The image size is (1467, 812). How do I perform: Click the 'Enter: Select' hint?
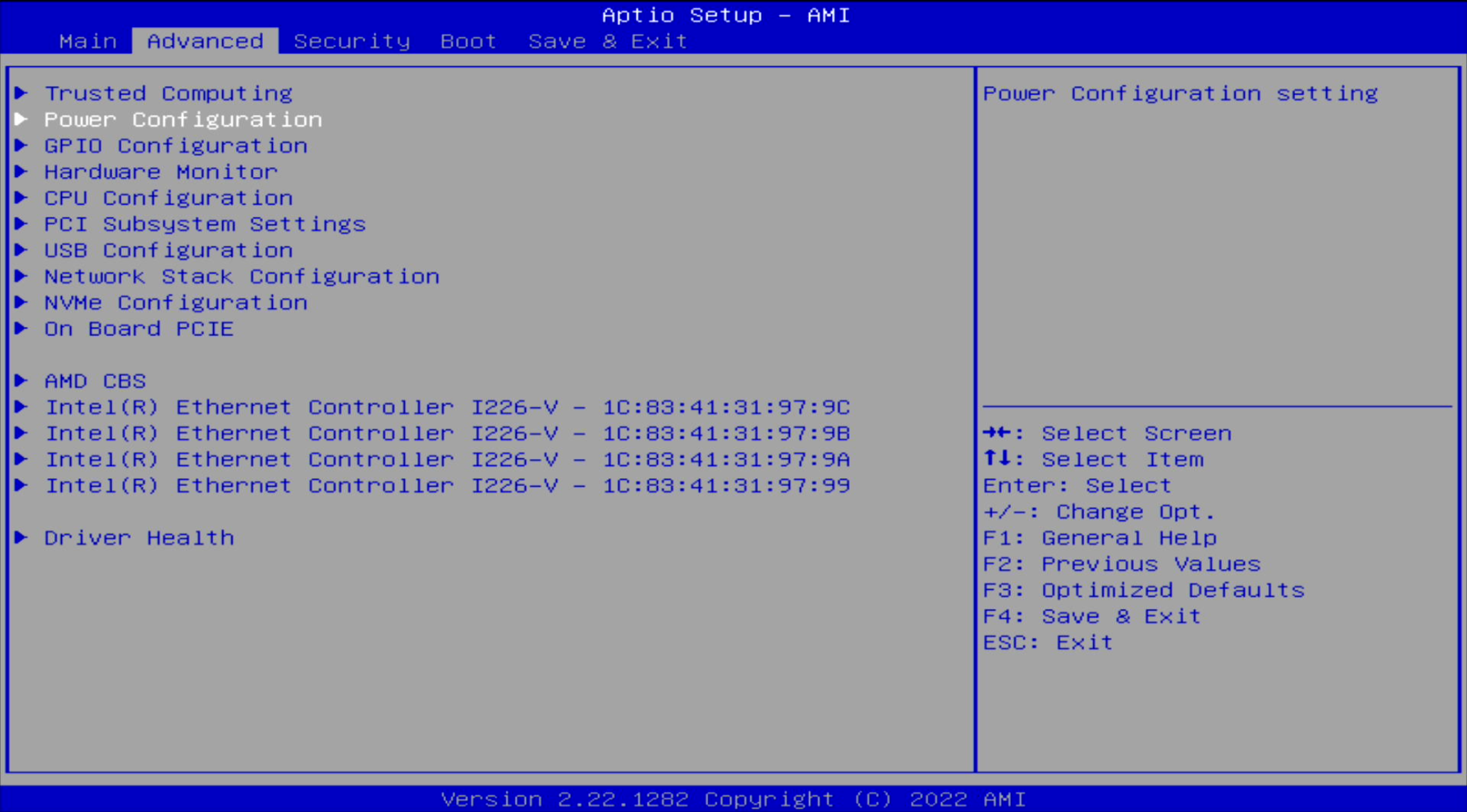[x=1078, y=486]
